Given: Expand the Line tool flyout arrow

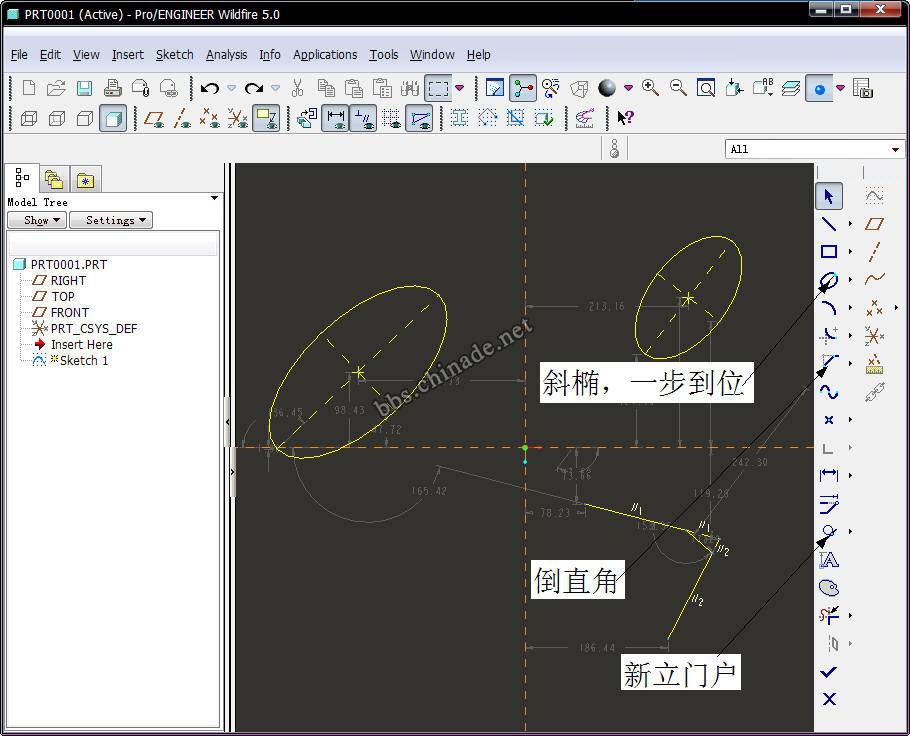Looking at the screenshot, I should pos(850,224).
